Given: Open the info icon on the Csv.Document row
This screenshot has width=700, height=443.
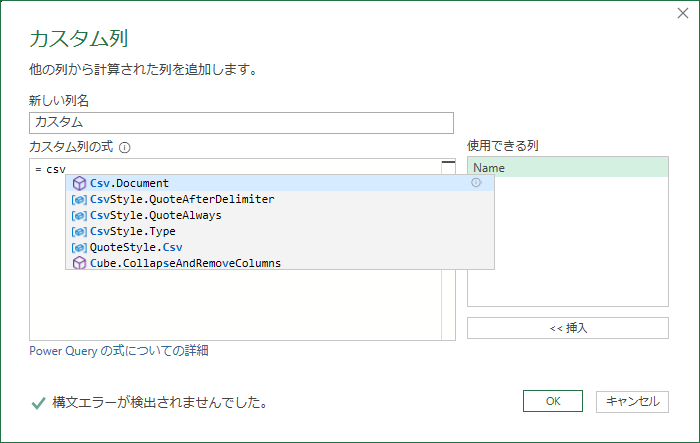Looking at the screenshot, I should coord(476,183).
